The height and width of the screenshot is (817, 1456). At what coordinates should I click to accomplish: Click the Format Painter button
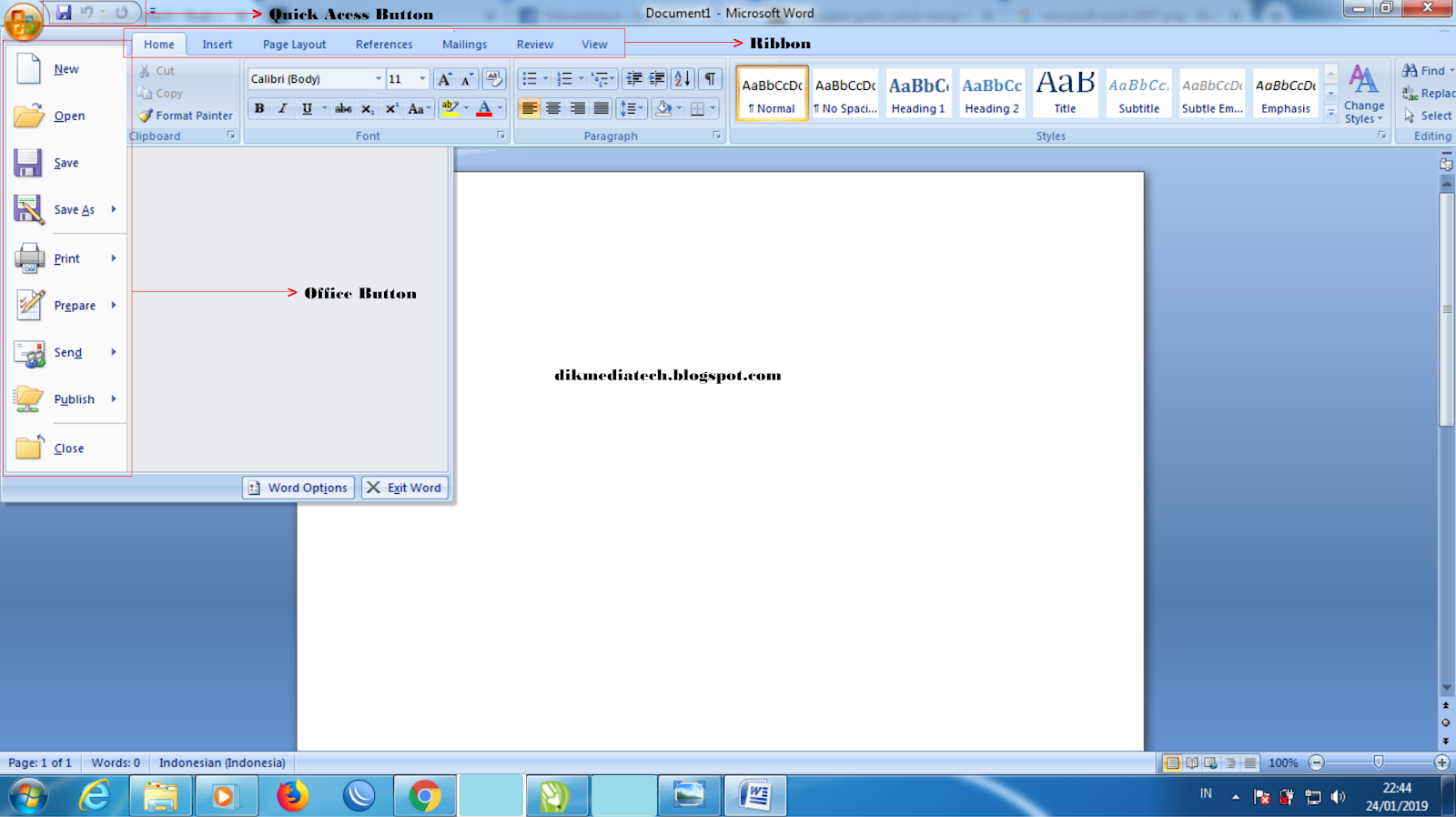pyautogui.click(x=186, y=116)
